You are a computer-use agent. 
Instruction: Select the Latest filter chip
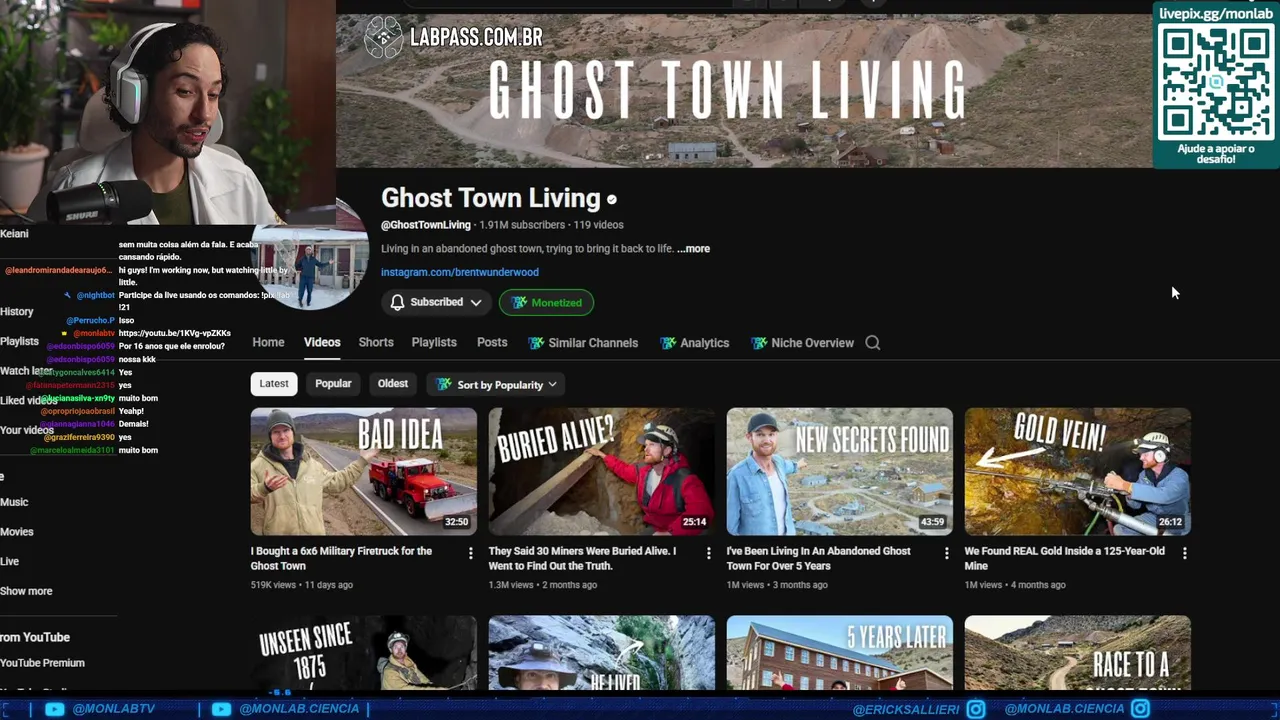coord(274,384)
